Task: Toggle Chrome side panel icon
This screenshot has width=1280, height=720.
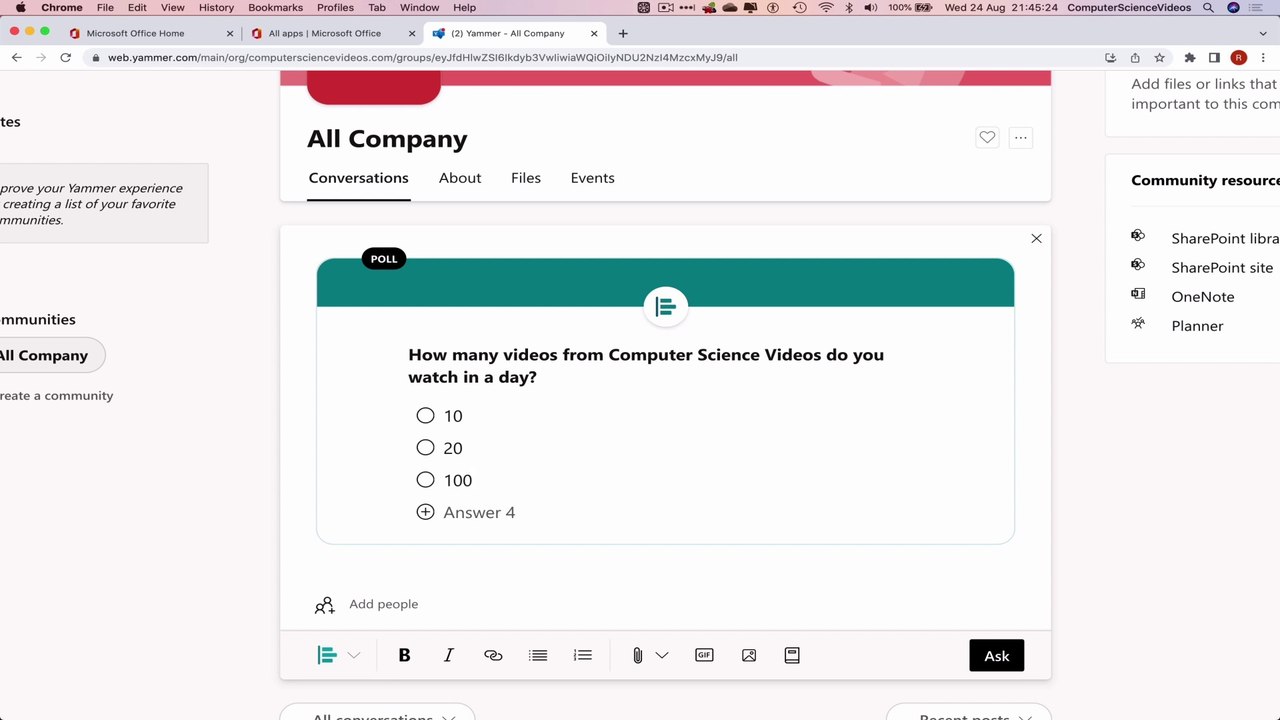Action: tap(1214, 57)
